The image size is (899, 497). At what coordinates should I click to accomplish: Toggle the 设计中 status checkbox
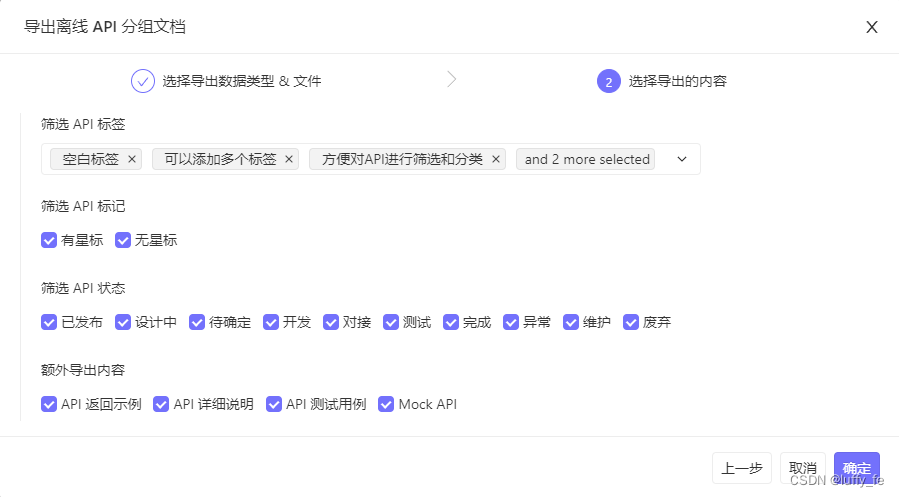click(x=123, y=322)
